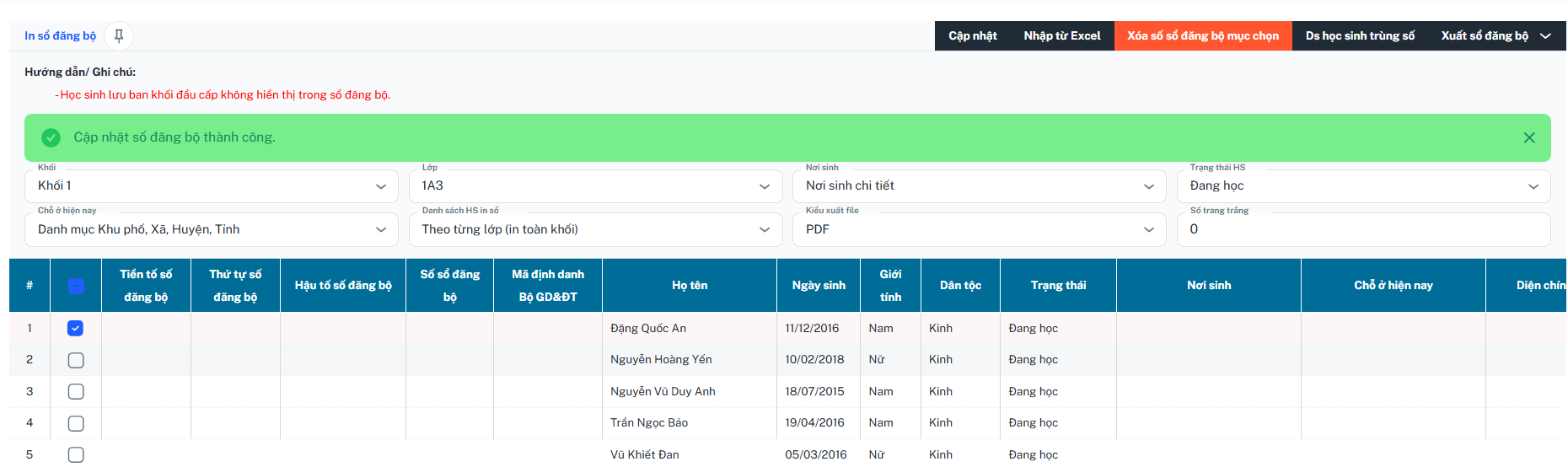This screenshot has width=1568, height=467.
Task: Tick the checkbox for Trần Ngọc Bảo
Action: click(x=76, y=423)
